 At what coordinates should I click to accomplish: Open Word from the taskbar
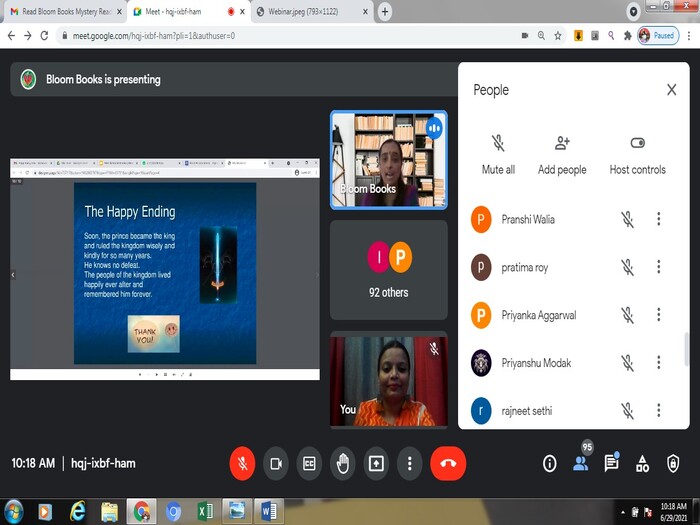(269, 512)
